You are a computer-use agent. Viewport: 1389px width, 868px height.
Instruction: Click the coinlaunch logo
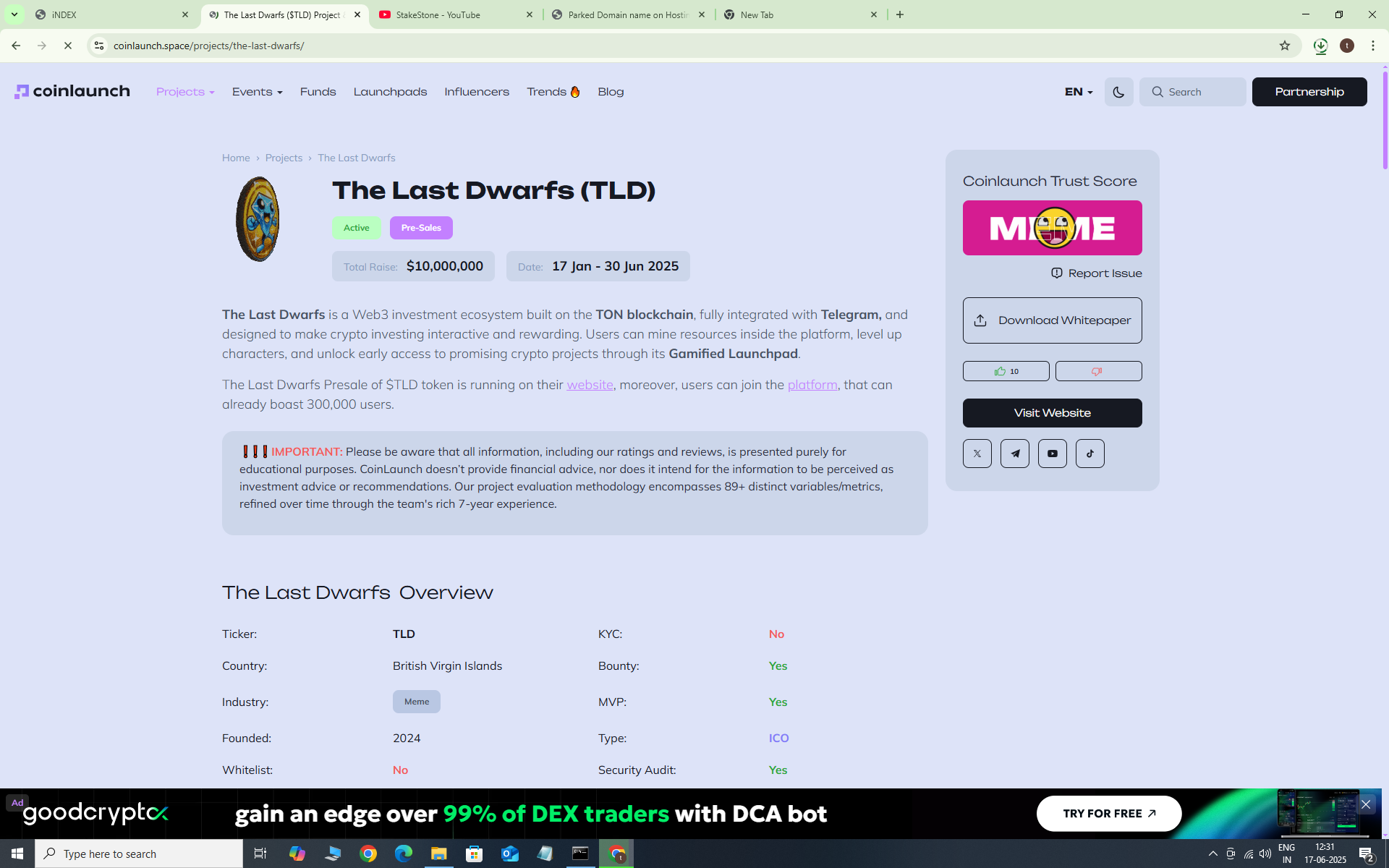pyautogui.click(x=72, y=91)
